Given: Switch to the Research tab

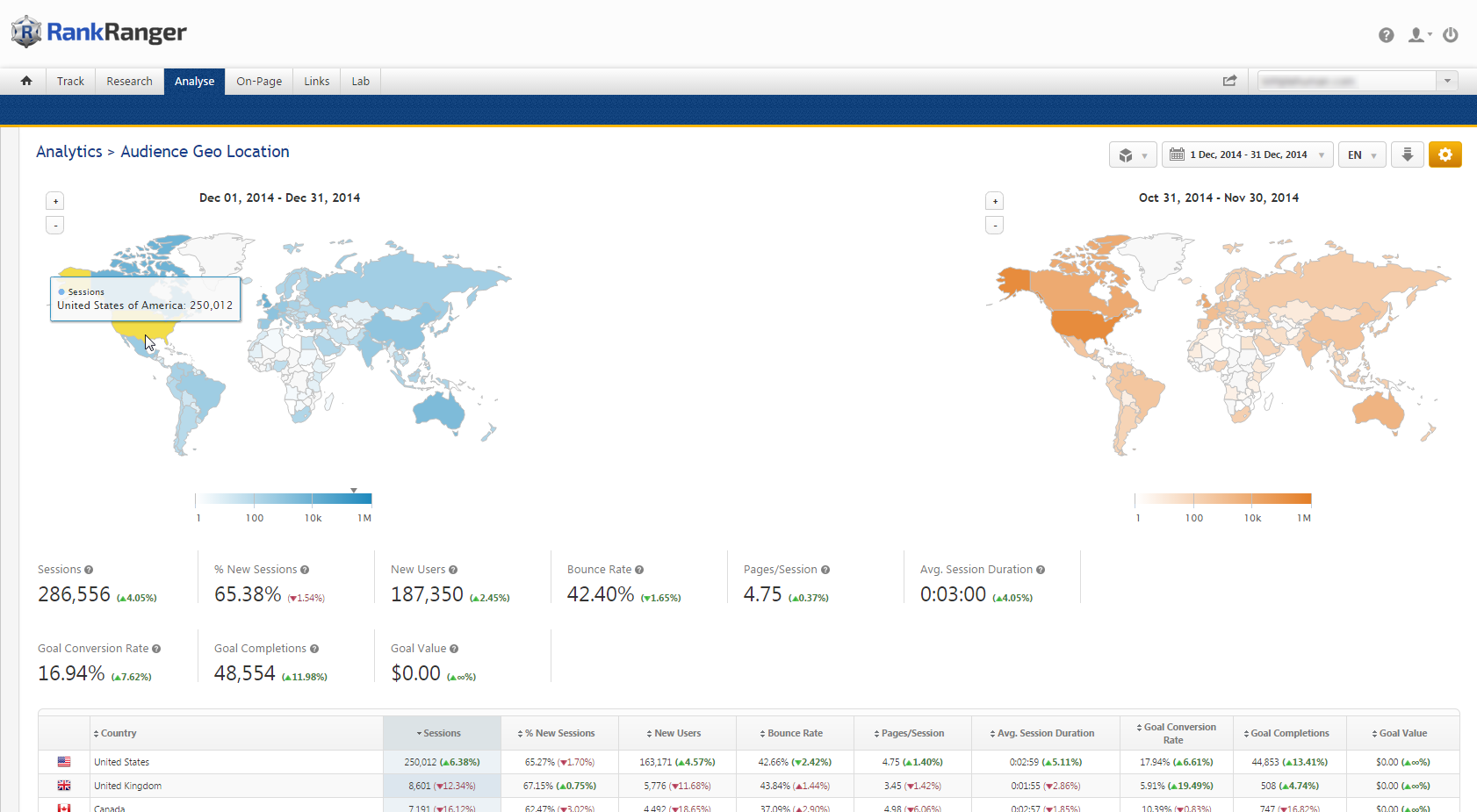Looking at the screenshot, I should [129, 81].
